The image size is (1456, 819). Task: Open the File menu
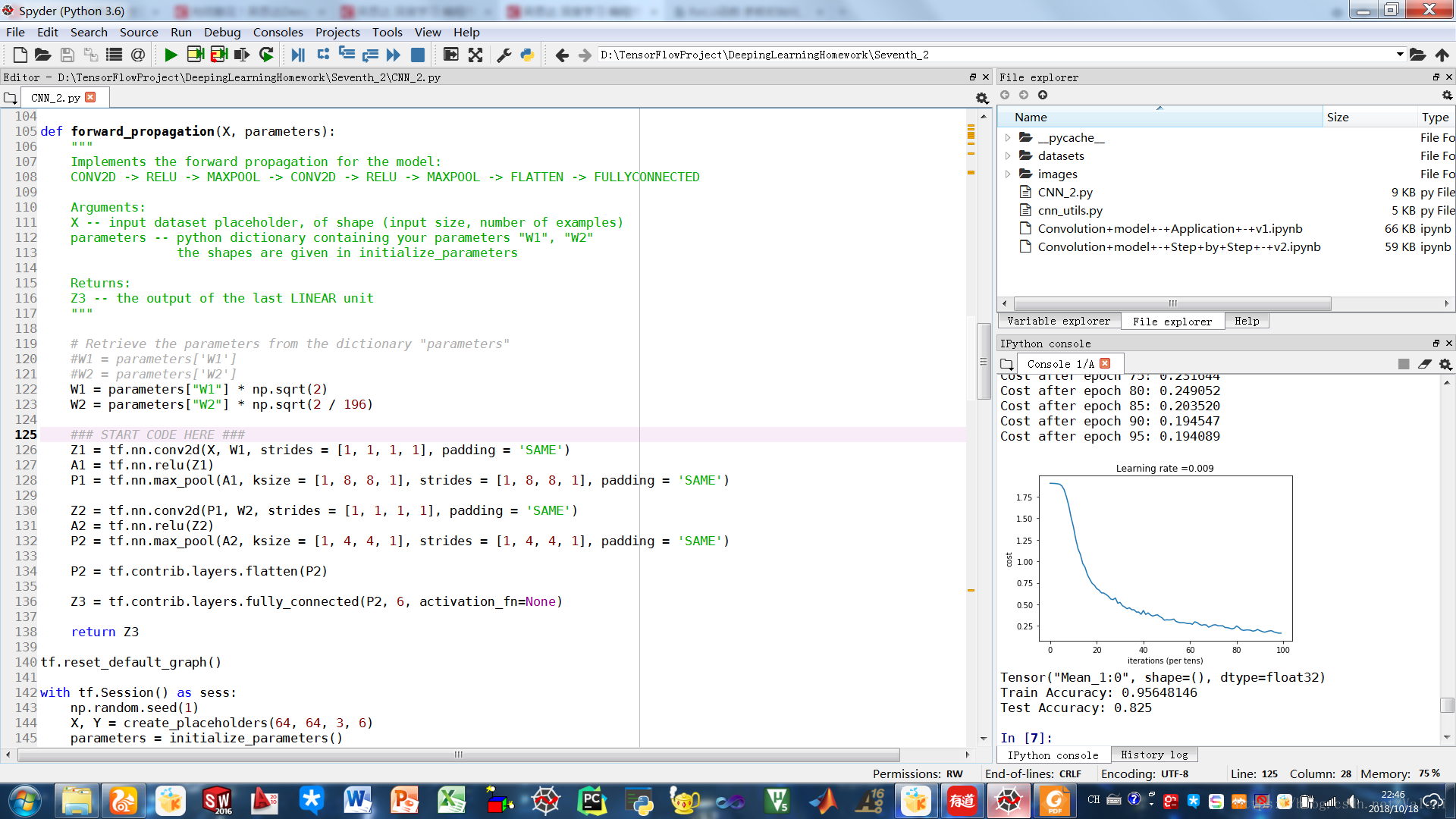(x=15, y=32)
